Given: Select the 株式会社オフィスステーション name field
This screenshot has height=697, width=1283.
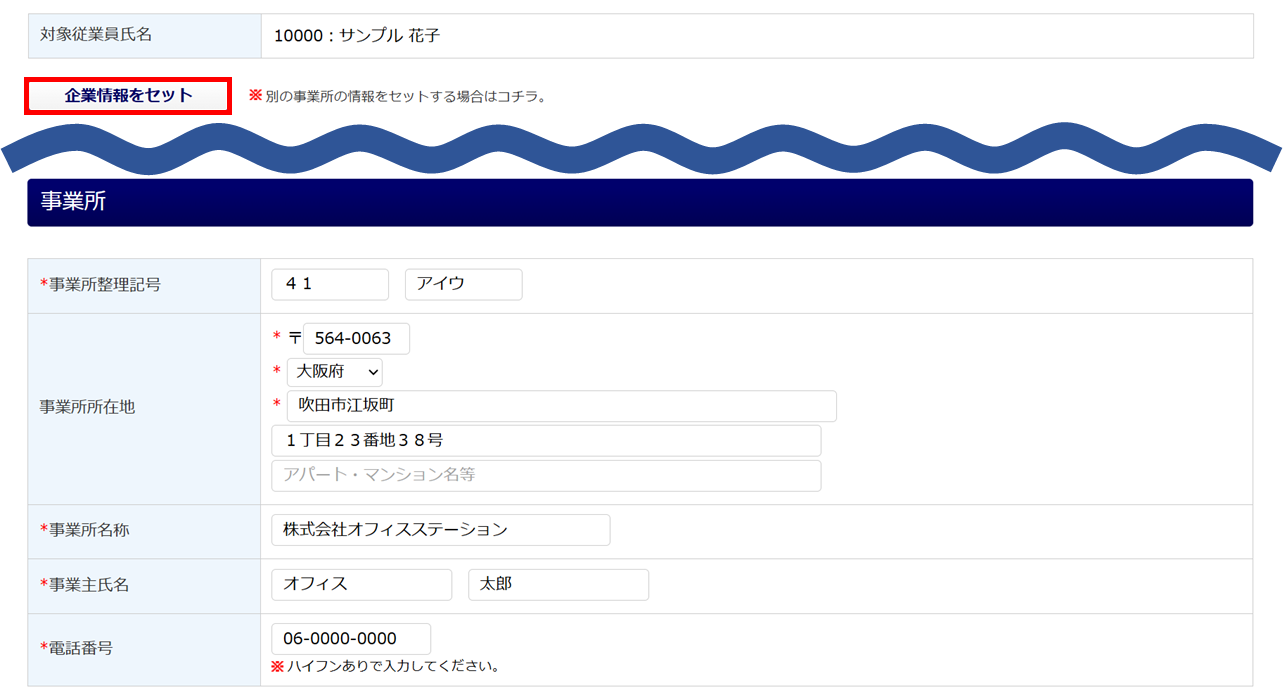Looking at the screenshot, I should [x=441, y=530].
